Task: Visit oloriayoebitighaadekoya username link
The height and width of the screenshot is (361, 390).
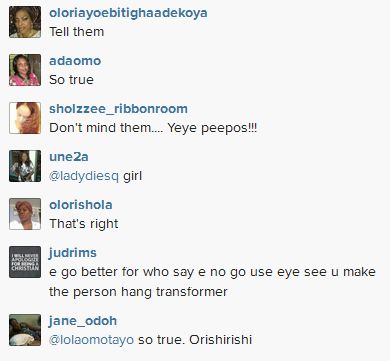Action: [128, 13]
